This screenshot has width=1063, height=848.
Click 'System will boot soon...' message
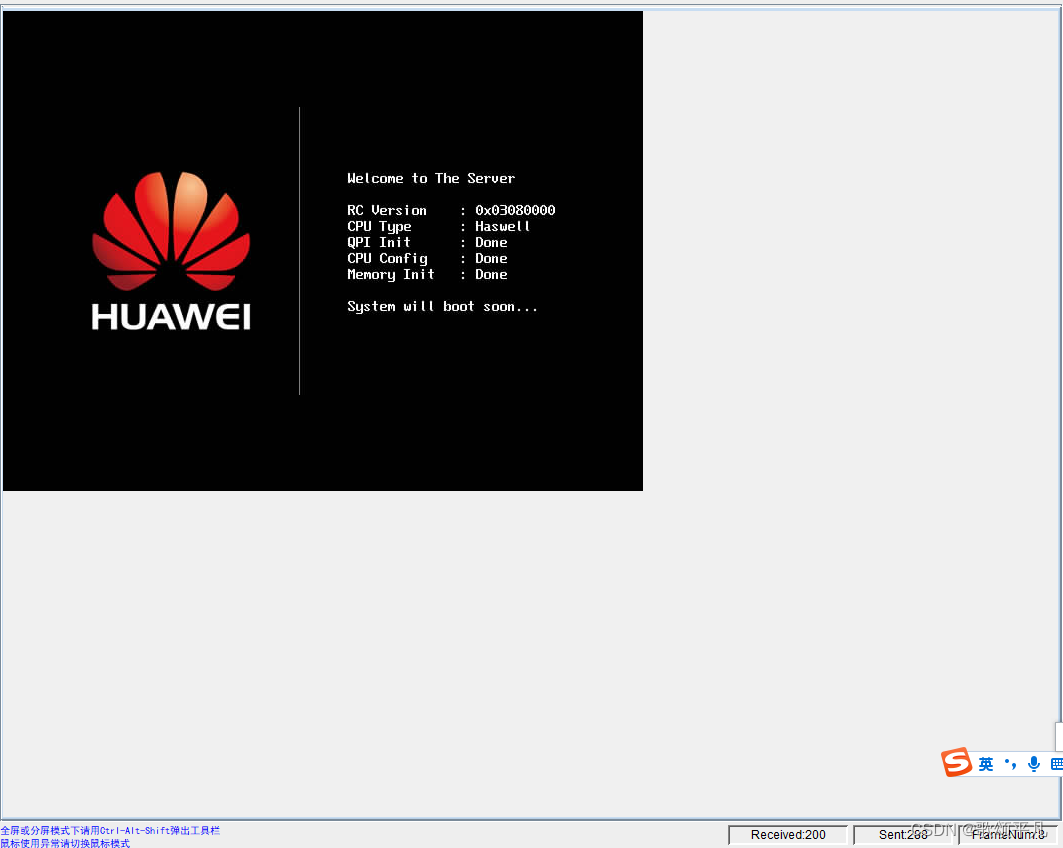pyautogui.click(x=443, y=306)
